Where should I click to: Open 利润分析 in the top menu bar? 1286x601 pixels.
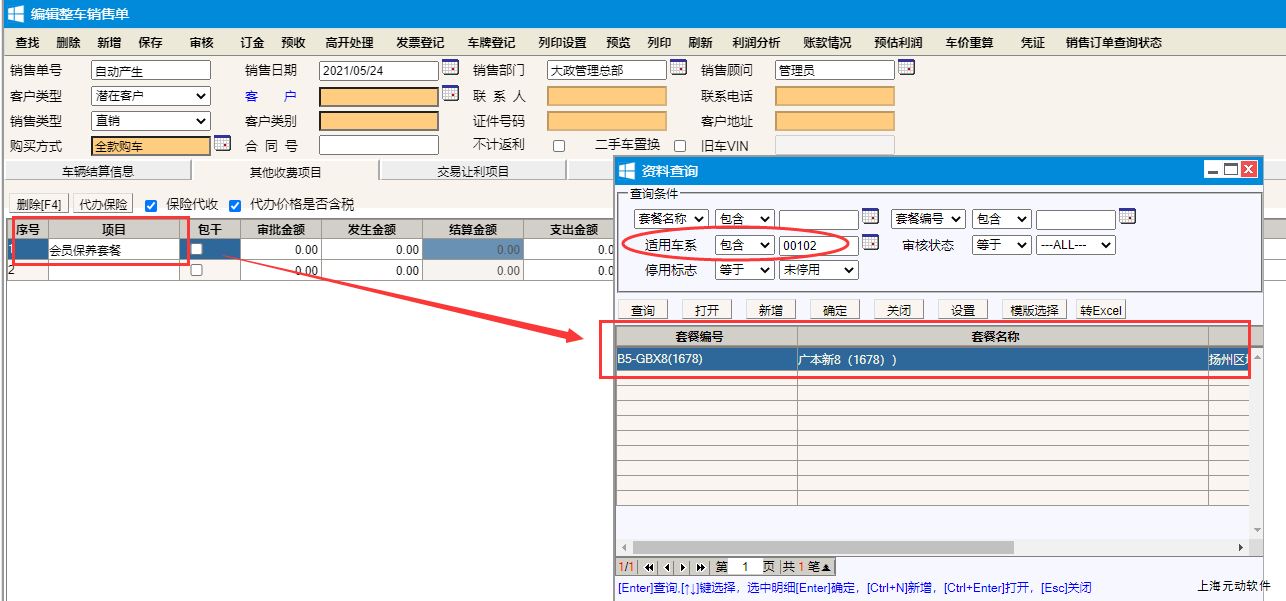(x=756, y=43)
